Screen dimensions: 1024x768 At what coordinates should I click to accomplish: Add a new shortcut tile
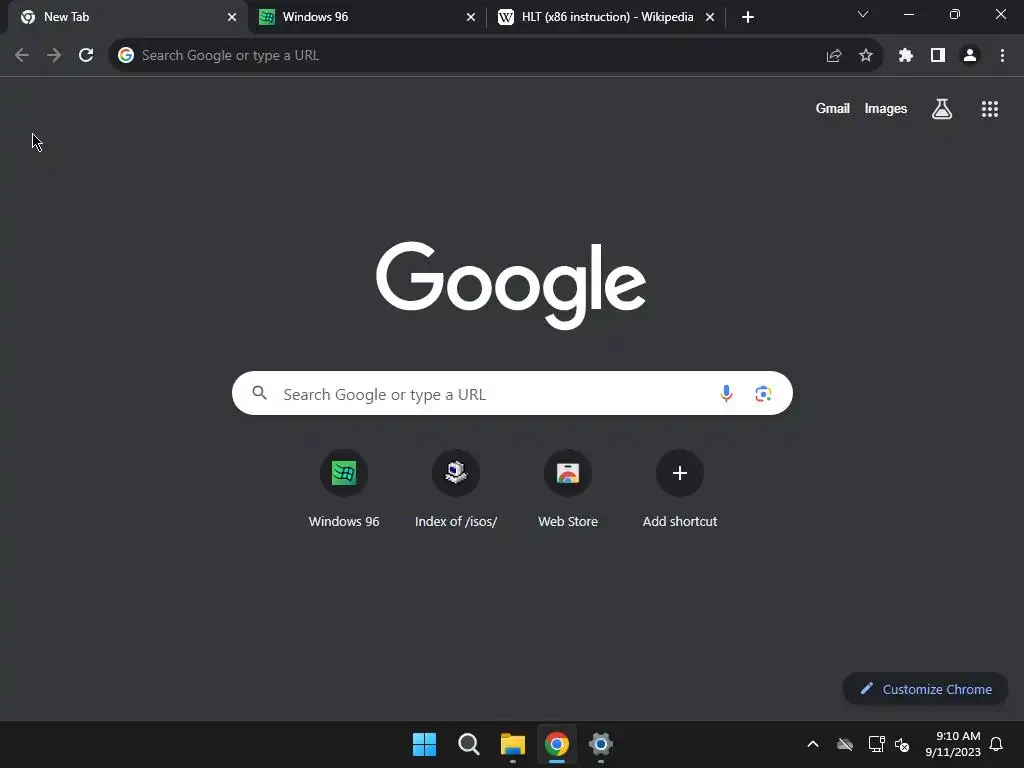click(x=680, y=488)
